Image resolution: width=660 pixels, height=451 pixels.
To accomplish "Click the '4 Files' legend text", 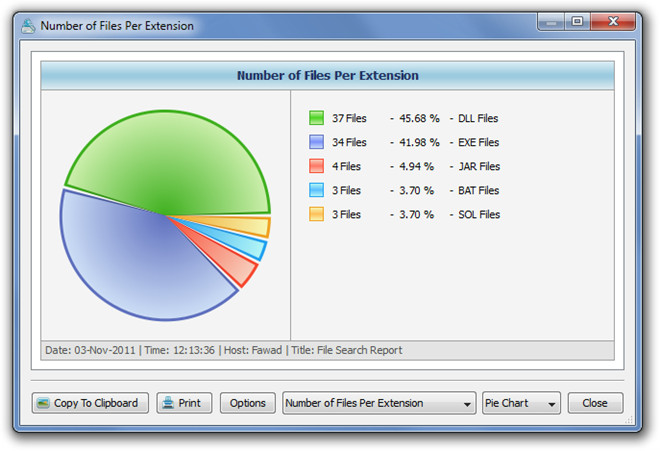I will pyautogui.click(x=346, y=166).
